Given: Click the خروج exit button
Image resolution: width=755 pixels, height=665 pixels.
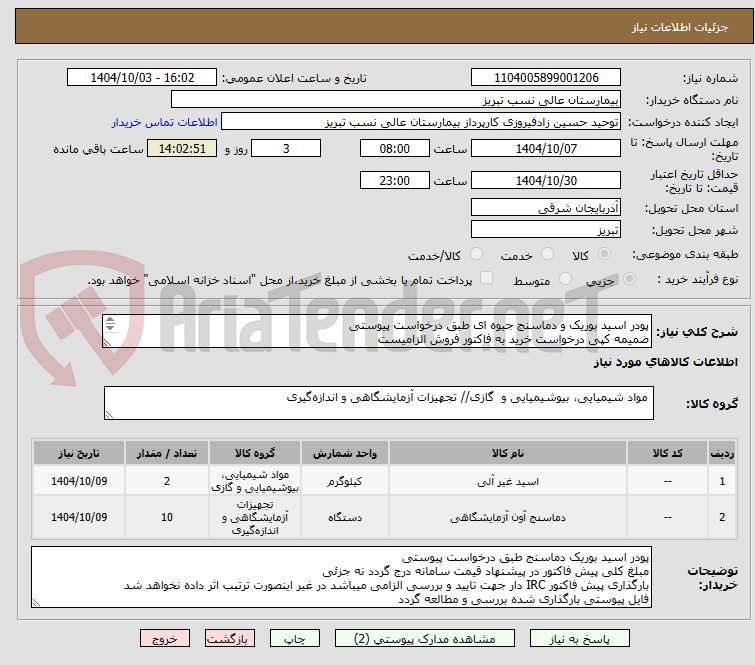Looking at the screenshot, I should pyautogui.click(x=165, y=639).
